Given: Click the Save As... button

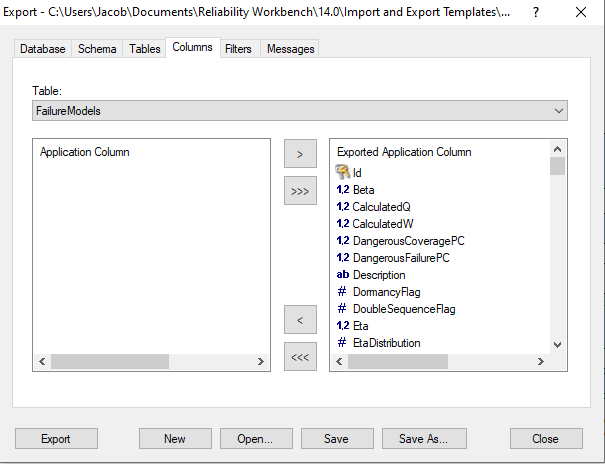Looking at the screenshot, I should [430, 439].
